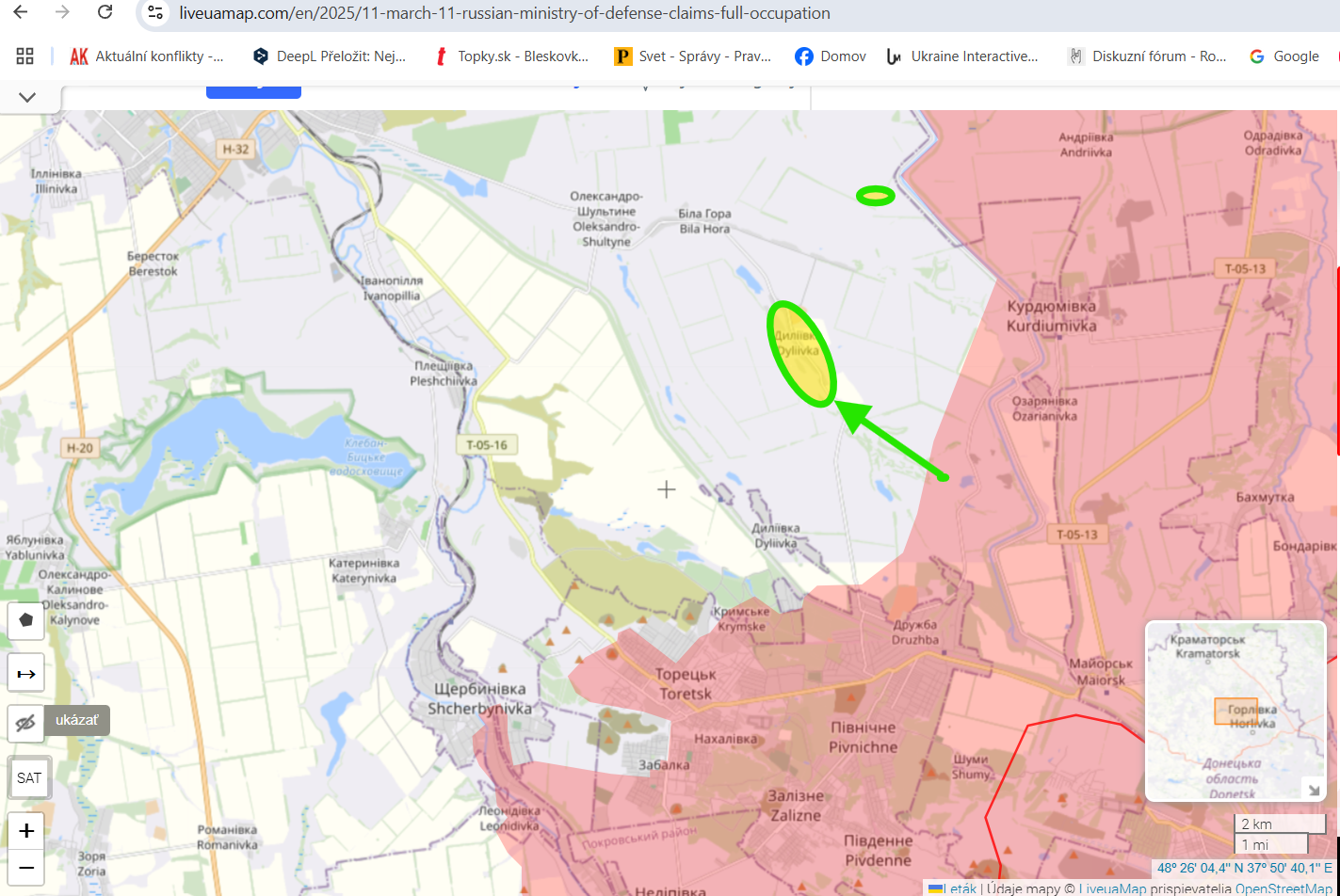
Task: Open DeepL Přeložit bookmark
Action: click(330, 56)
